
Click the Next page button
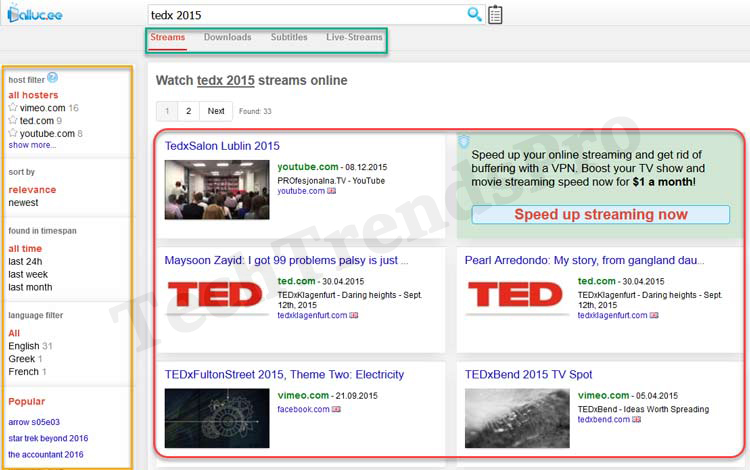pyautogui.click(x=216, y=111)
